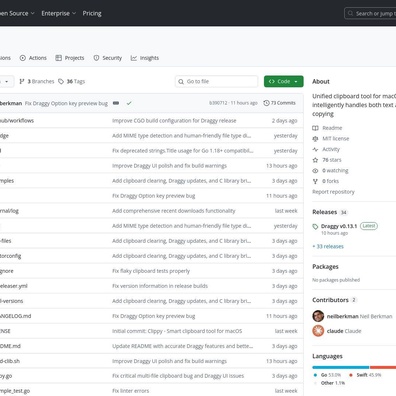Click the Go to file search box

tap(216, 81)
